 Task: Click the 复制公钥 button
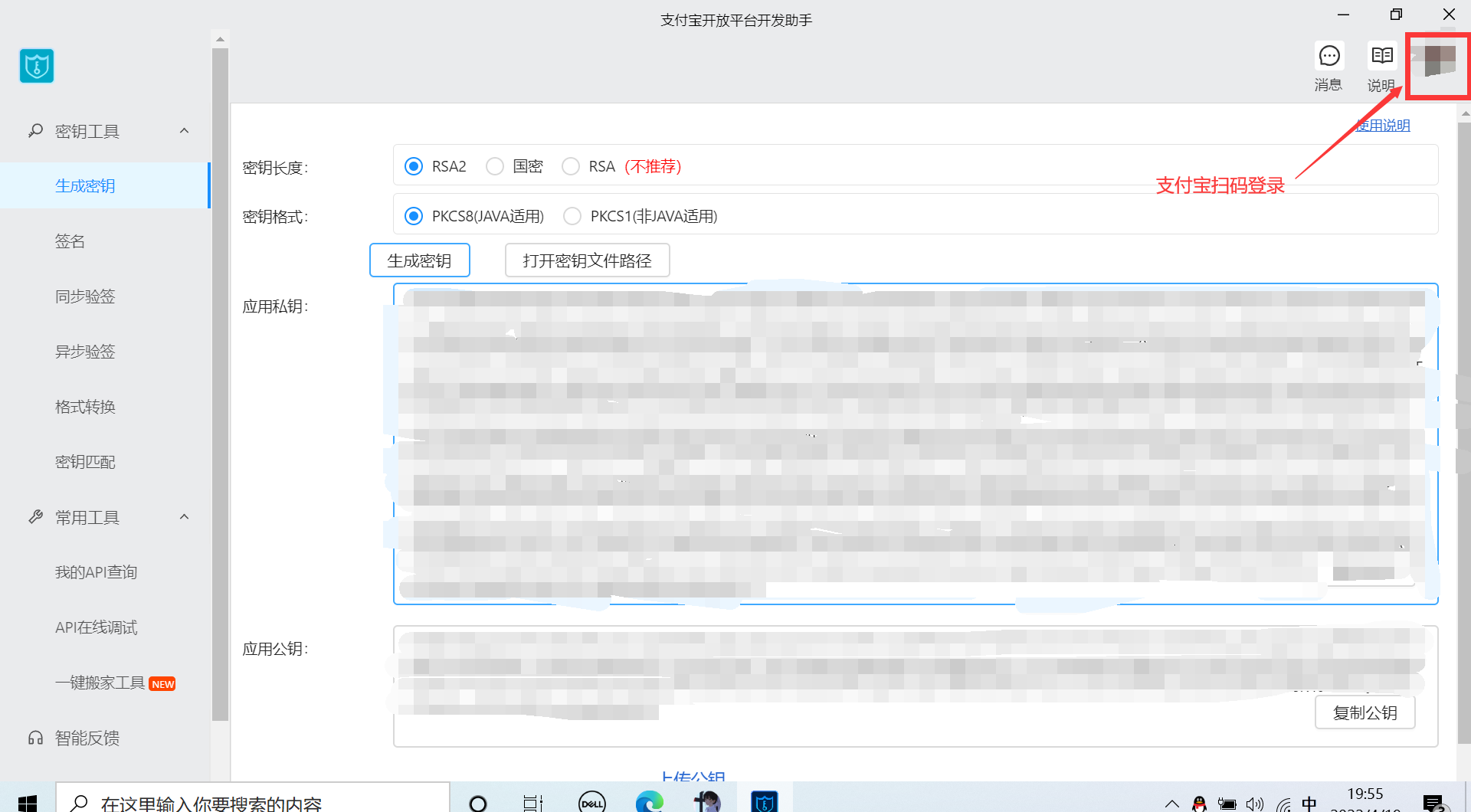pos(1365,712)
